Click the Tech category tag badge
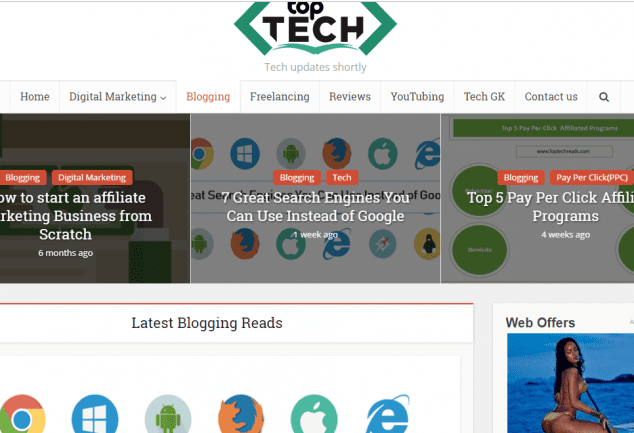 342,177
